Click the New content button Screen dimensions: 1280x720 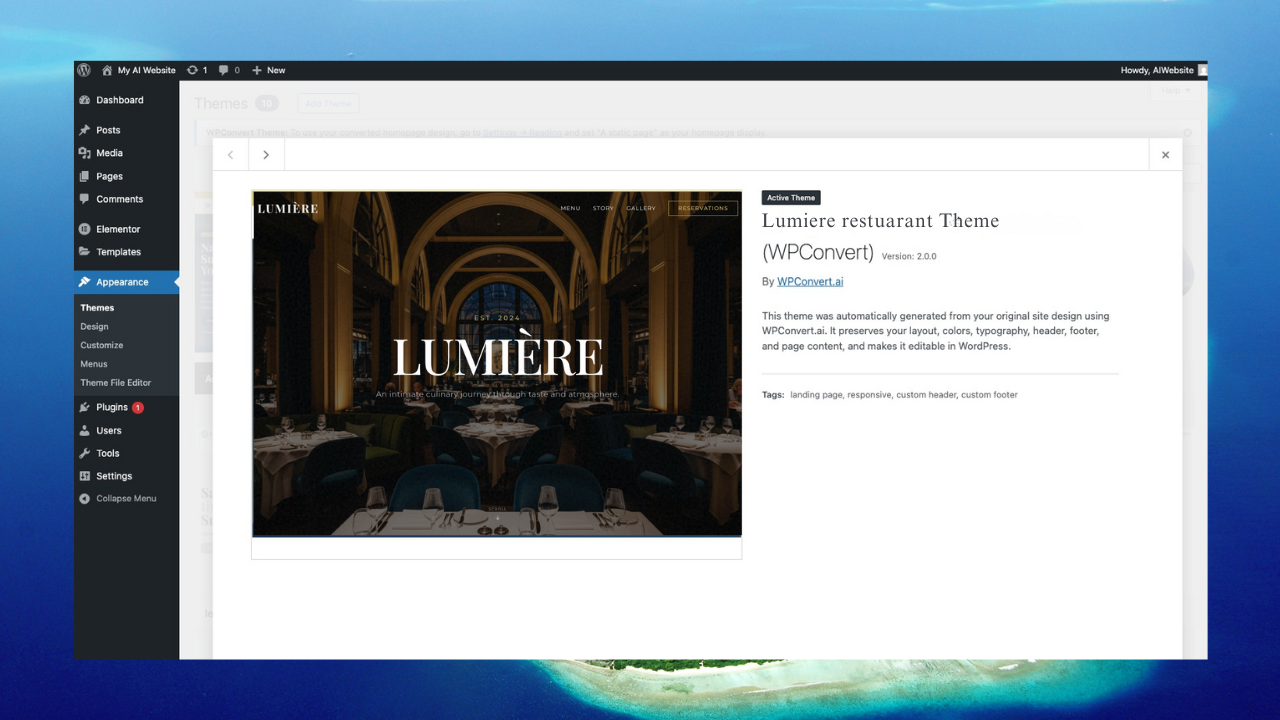tap(269, 70)
